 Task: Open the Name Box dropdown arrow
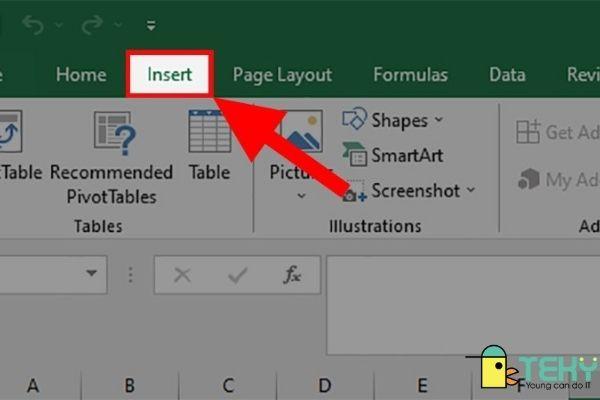point(91,273)
